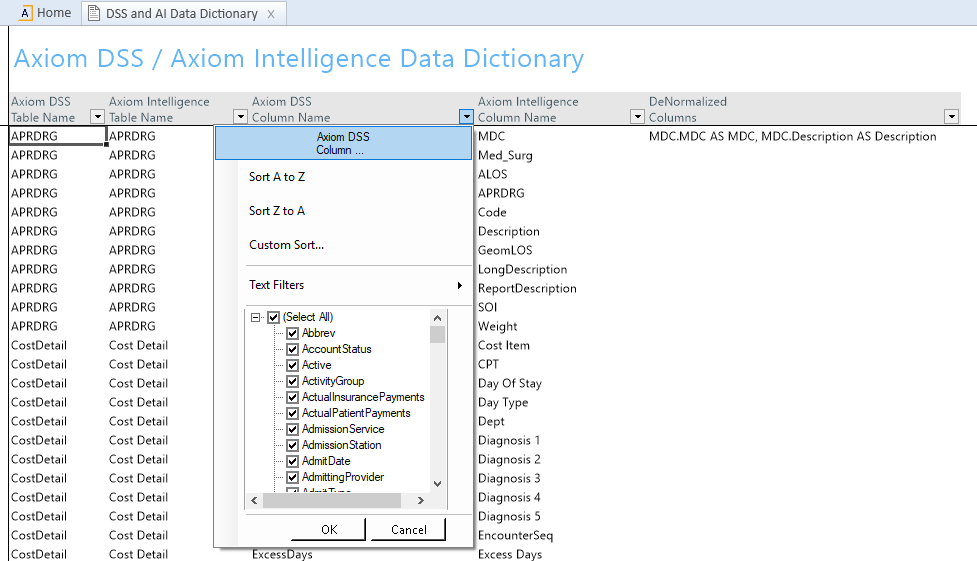Uncheck the ActualPatientPayments checkbox
977x561 pixels.
(292, 413)
